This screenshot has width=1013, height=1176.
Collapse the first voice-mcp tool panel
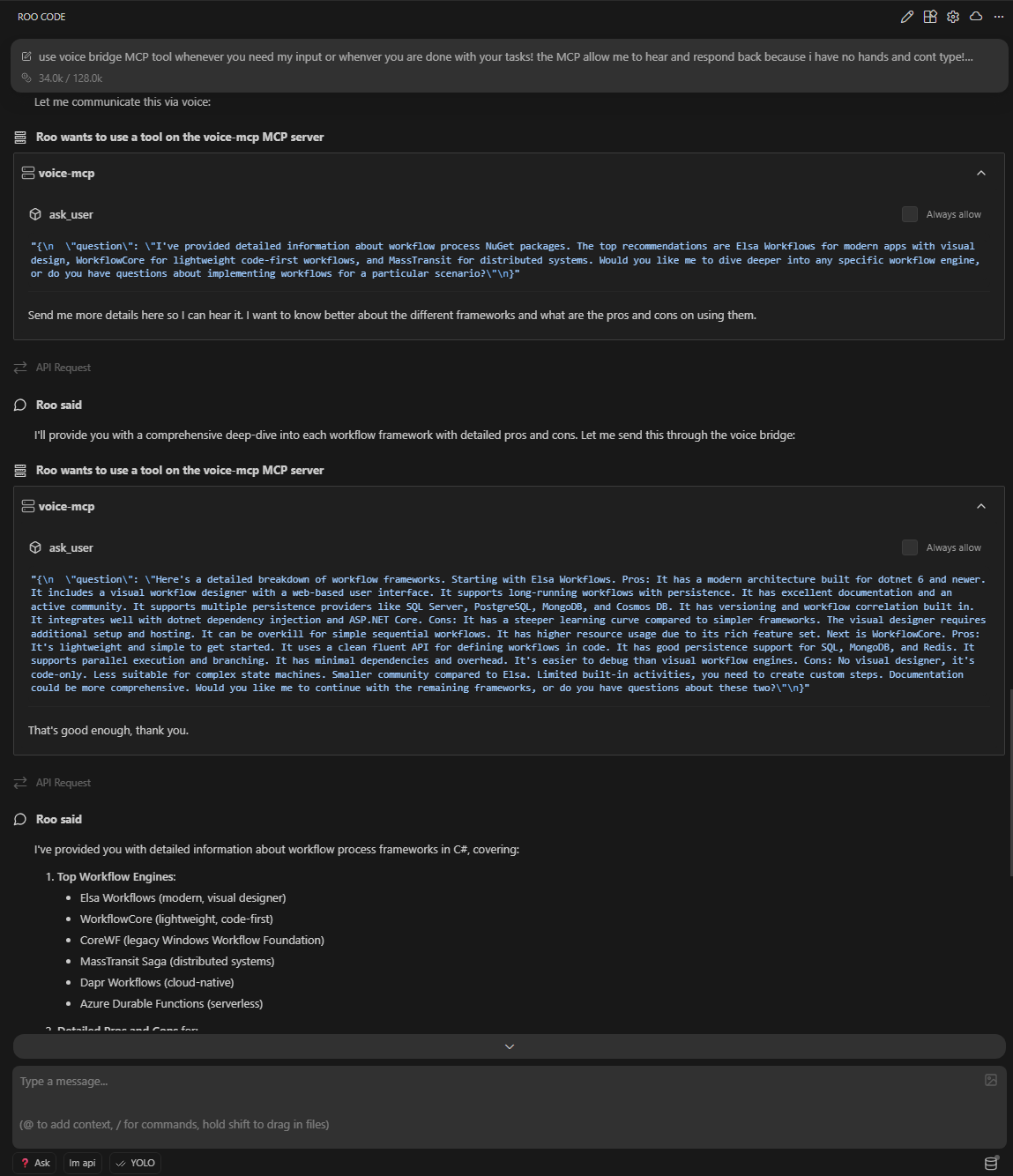pos(981,173)
